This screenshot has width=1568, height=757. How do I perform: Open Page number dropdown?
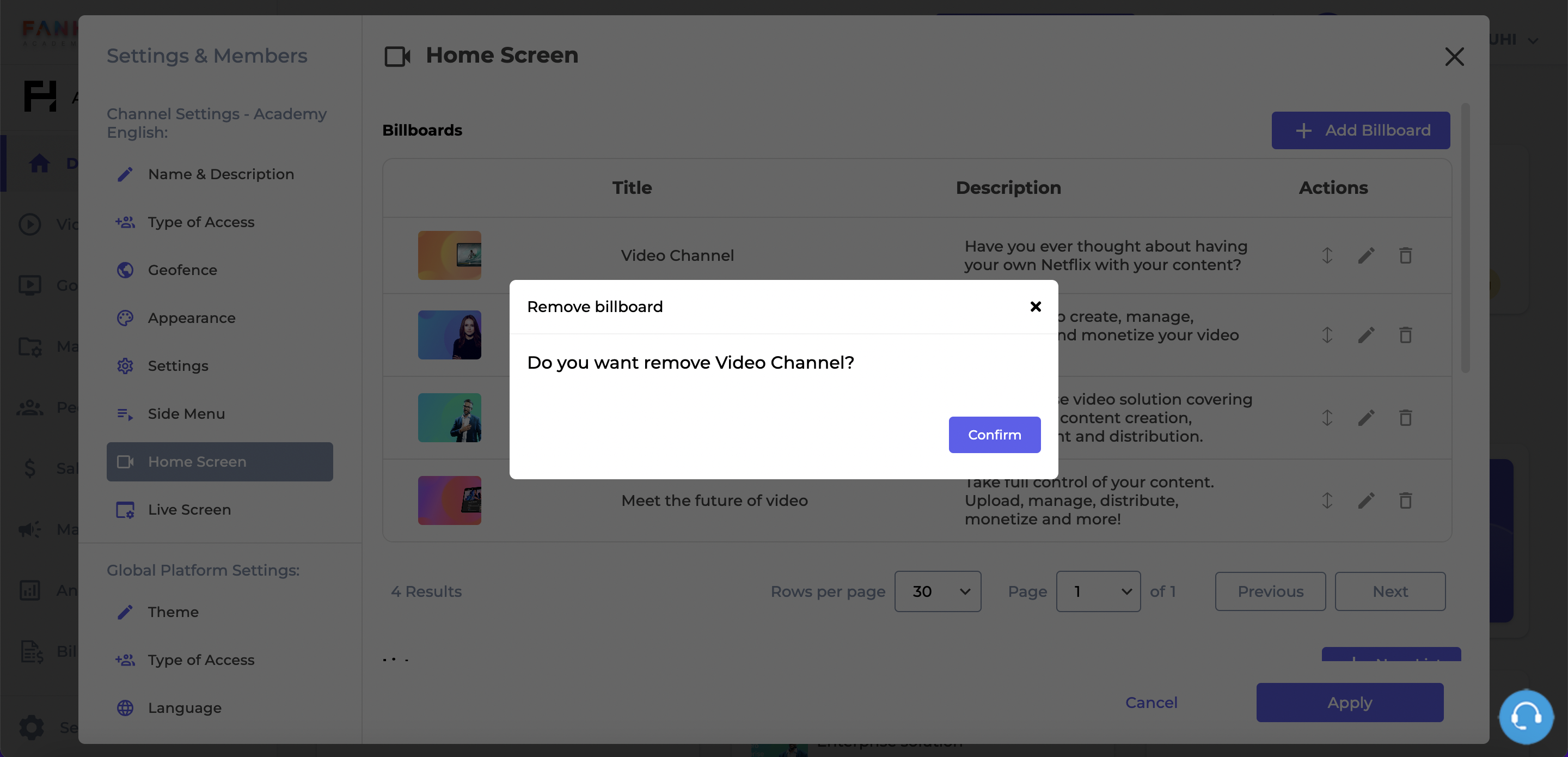pyautogui.click(x=1098, y=591)
